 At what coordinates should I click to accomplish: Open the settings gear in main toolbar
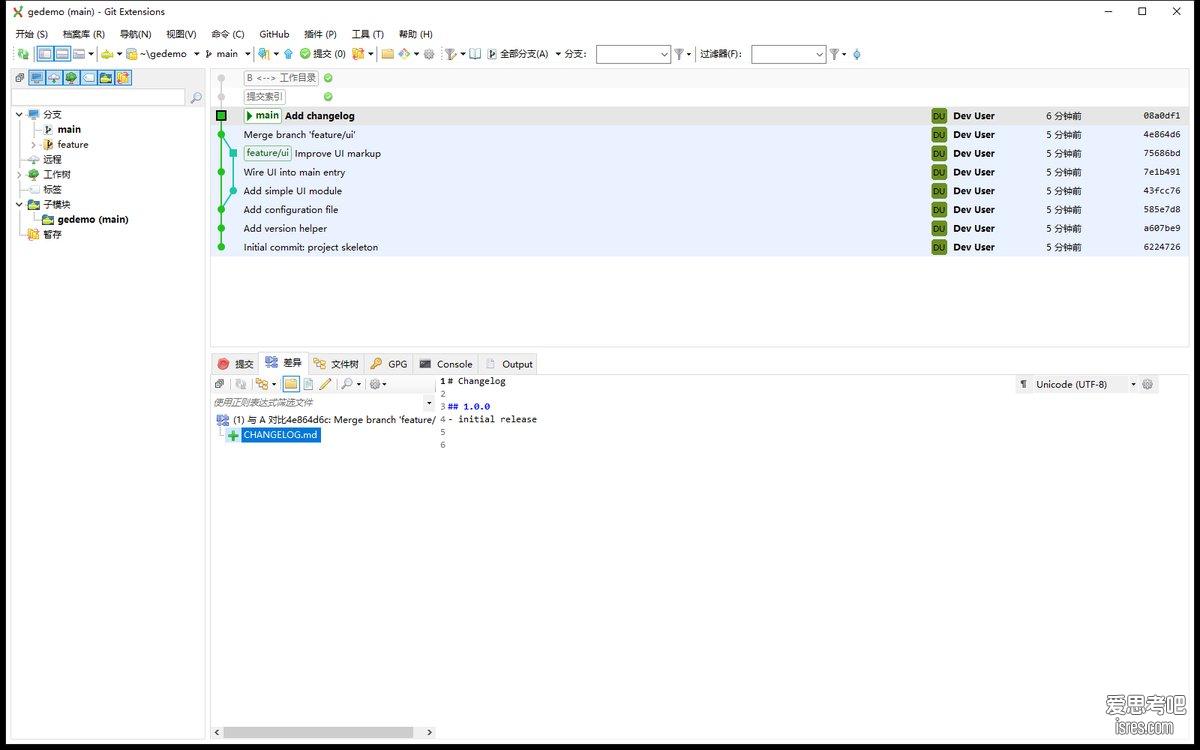click(x=429, y=54)
